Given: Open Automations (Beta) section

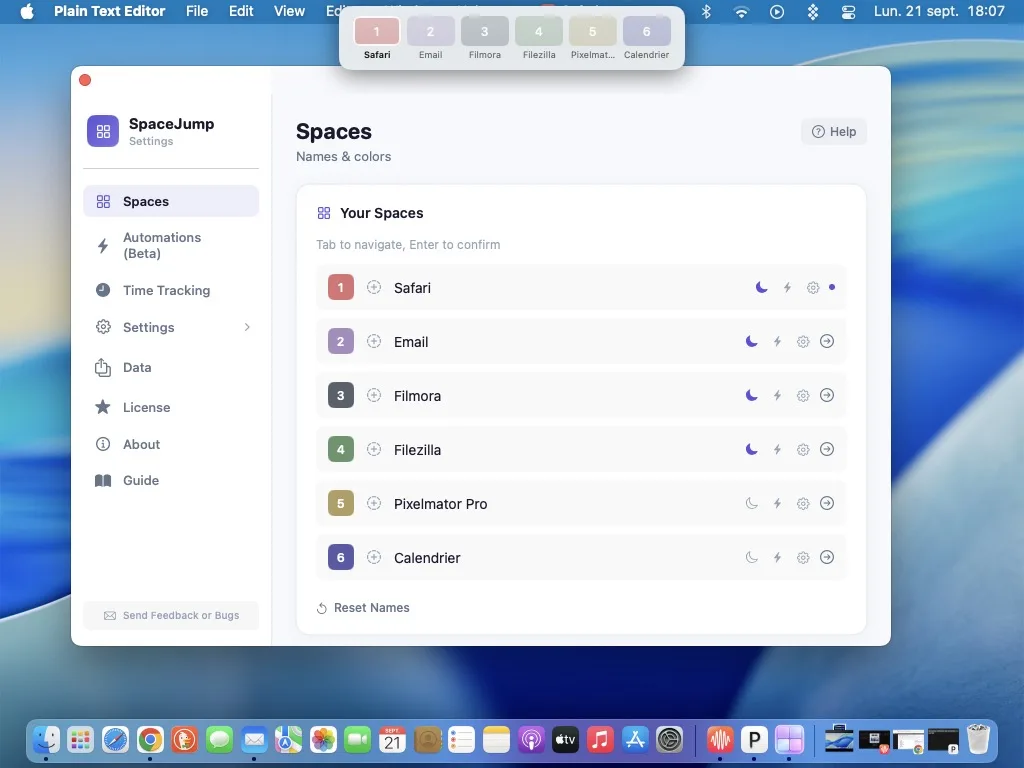Looking at the screenshot, I should (171, 246).
